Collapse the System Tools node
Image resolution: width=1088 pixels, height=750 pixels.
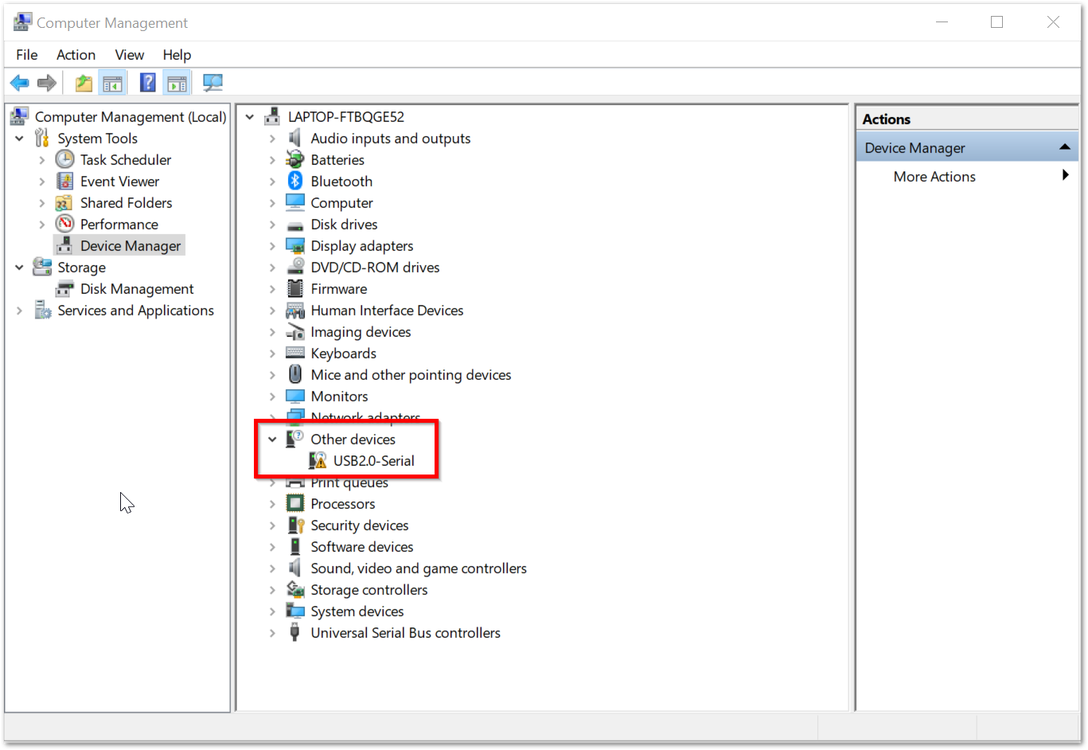19,138
